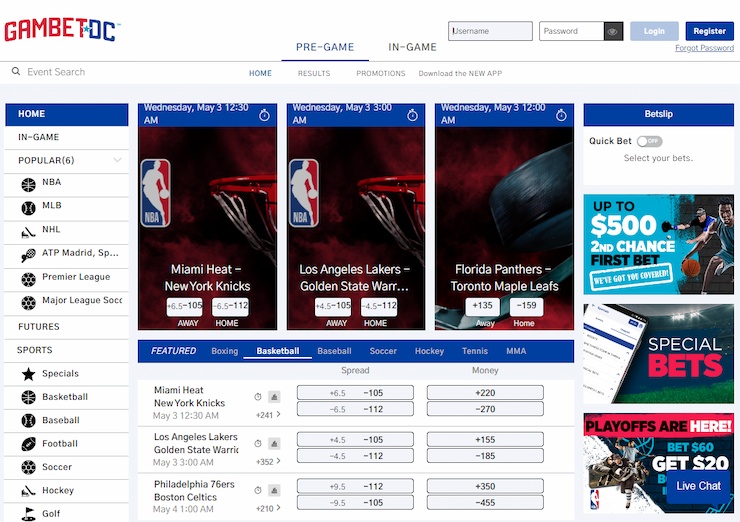The width and height of the screenshot is (740, 522).
Task: Select IN-GAME in the left sidebar
Action: tap(67, 137)
